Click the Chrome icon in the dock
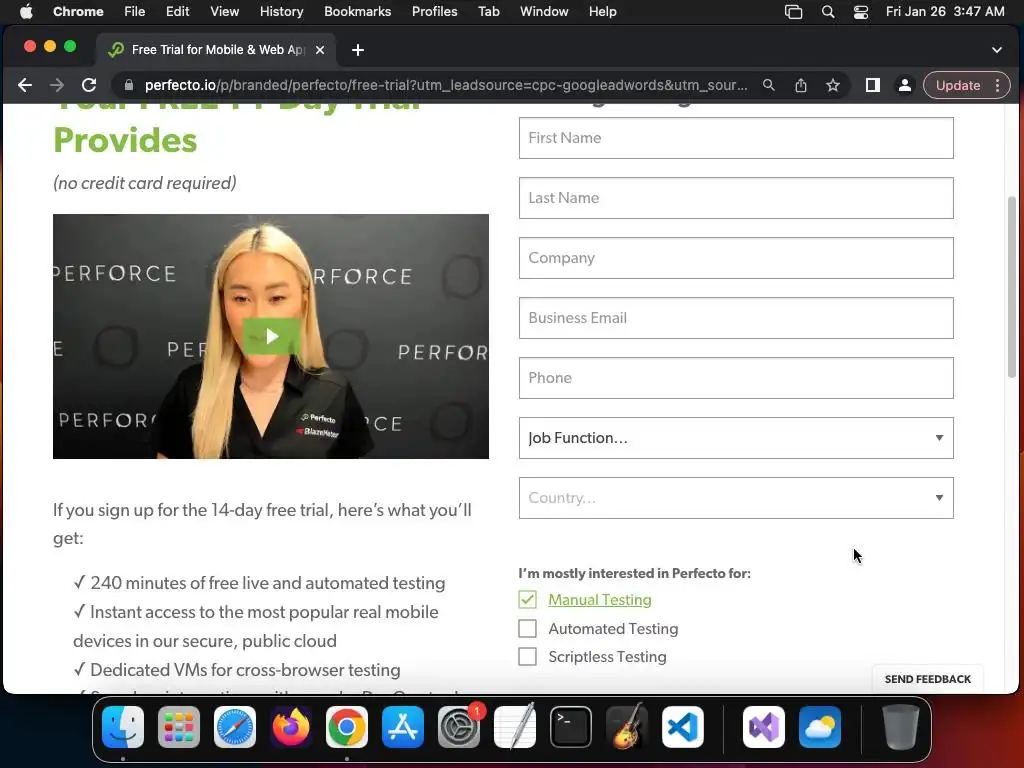This screenshot has height=768, width=1024. click(x=347, y=727)
